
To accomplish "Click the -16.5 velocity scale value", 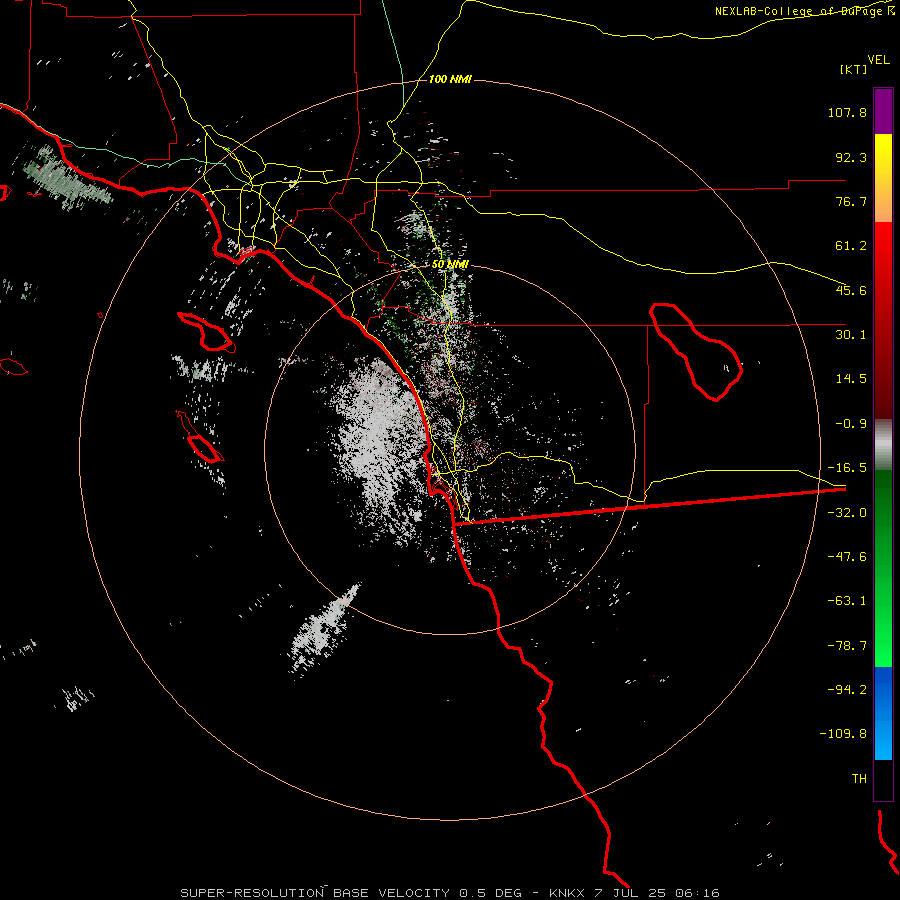I will tap(847, 468).
